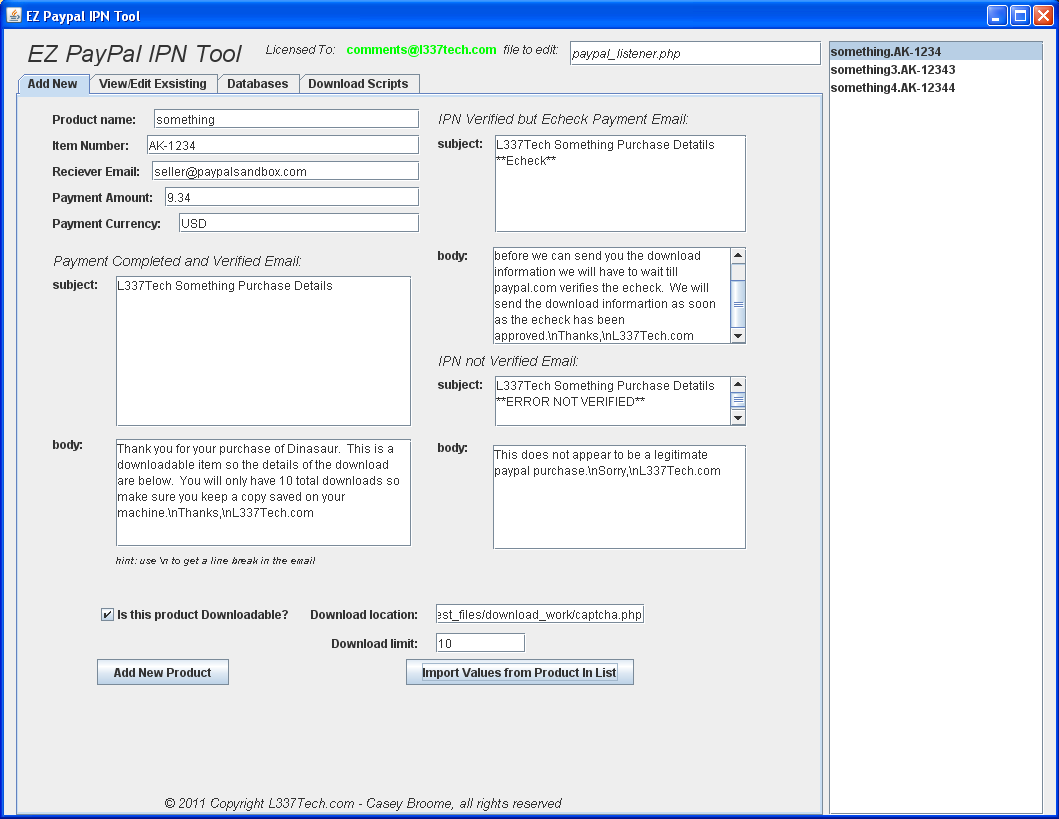Select something4.AK-12344 in the product list
The width and height of the screenshot is (1059, 819).
tap(935, 88)
